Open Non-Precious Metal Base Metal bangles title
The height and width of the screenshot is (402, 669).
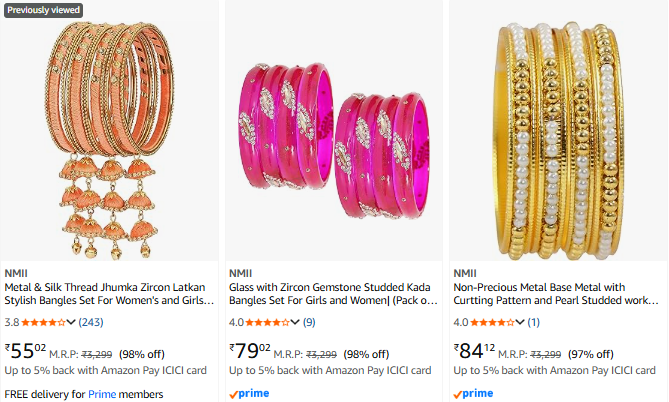click(556, 292)
